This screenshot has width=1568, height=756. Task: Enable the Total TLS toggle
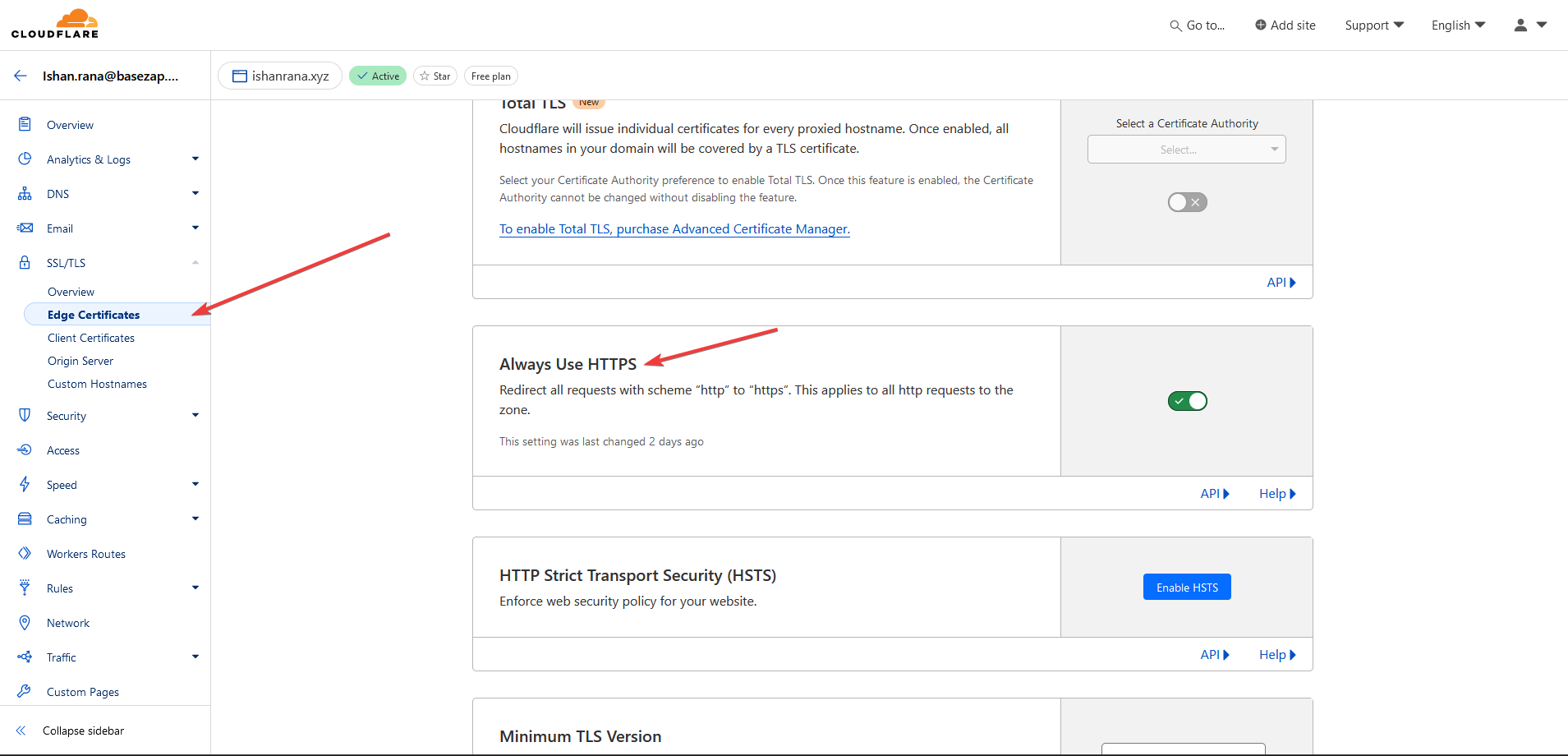tap(1187, 201)
